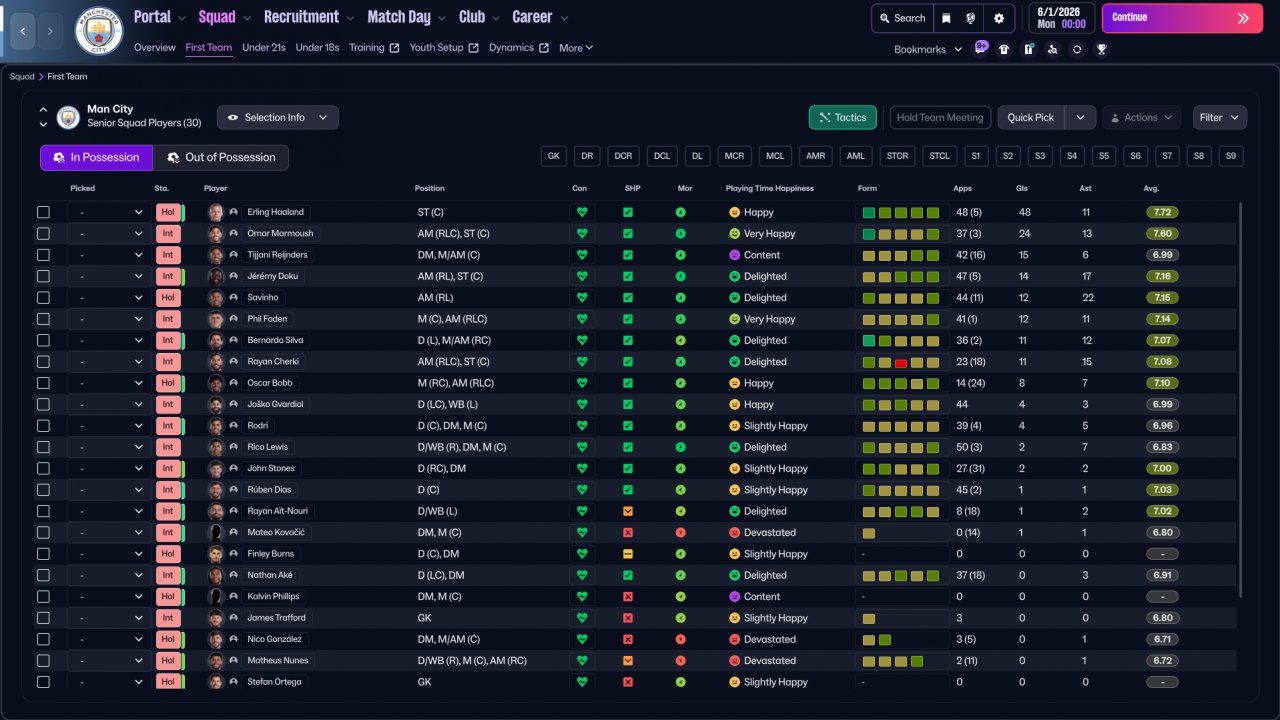Click the Tactics button

843,118
